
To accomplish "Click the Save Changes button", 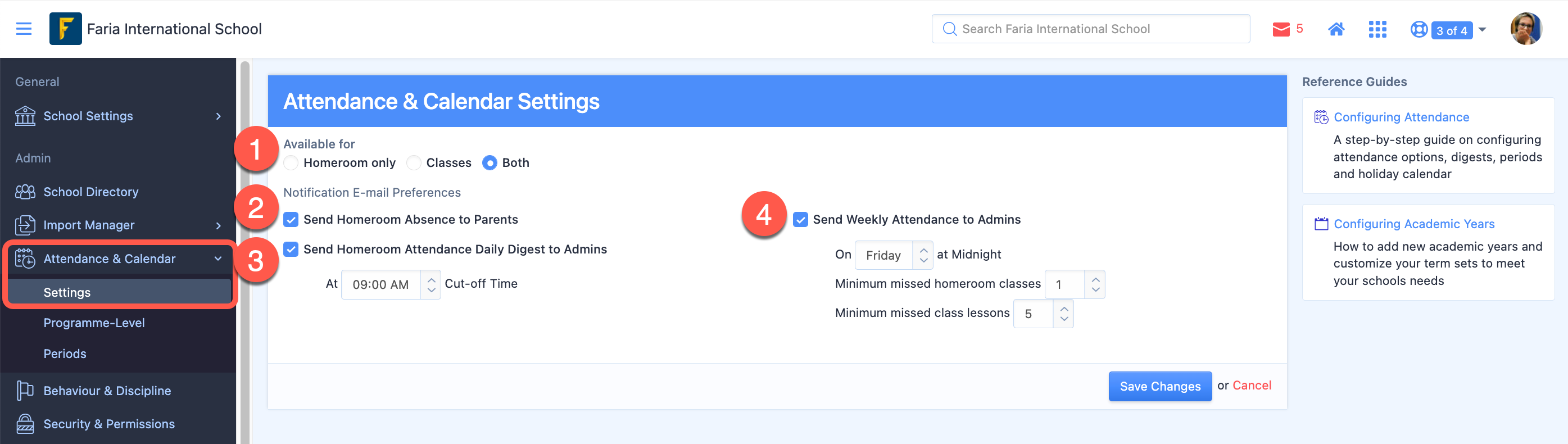I will [x=1159, y=386].
